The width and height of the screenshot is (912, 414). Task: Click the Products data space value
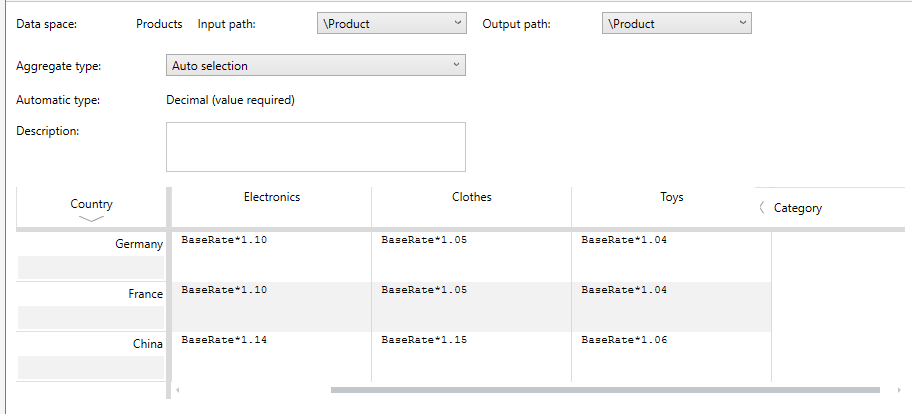(159, 24)
